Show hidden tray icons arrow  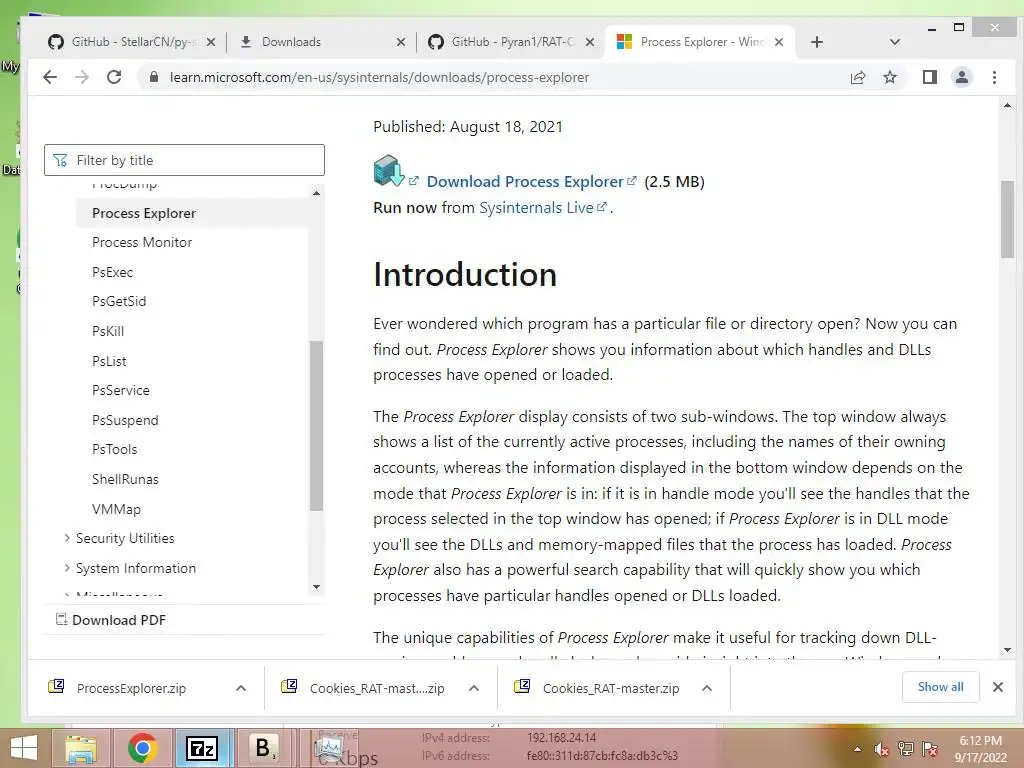pos(857,749)
